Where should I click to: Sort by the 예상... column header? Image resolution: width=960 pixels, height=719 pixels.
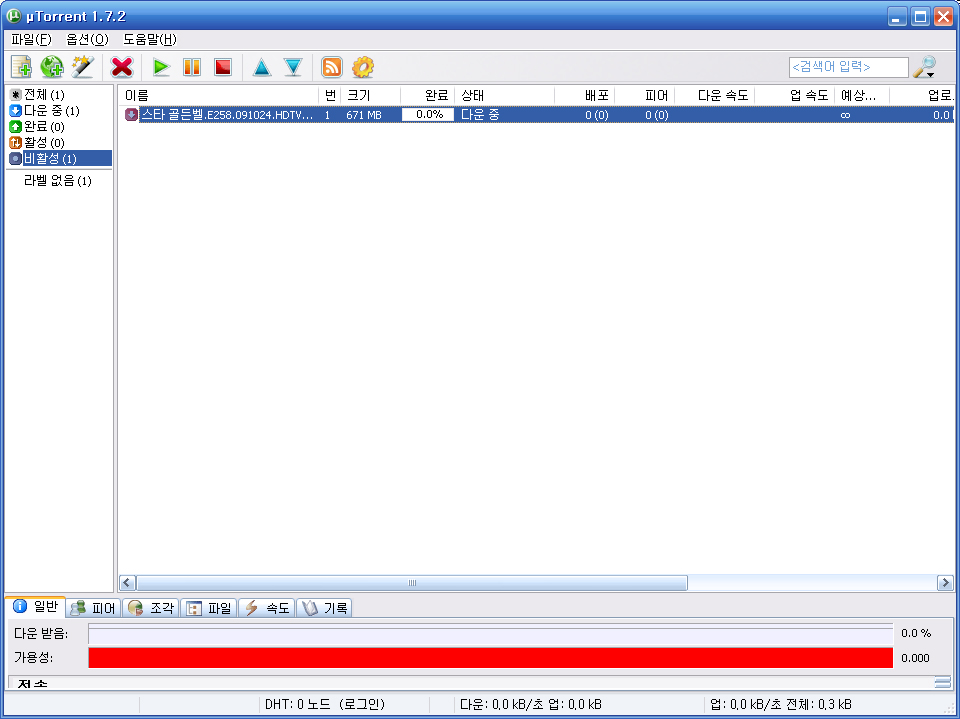pyautogui.click(x=862, y=95)
